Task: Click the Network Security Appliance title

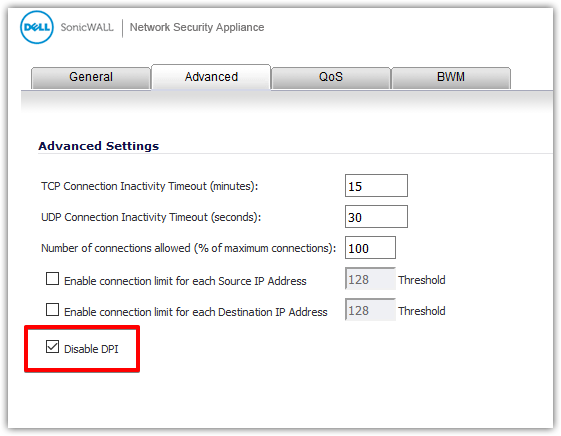Action: (197, 27)
